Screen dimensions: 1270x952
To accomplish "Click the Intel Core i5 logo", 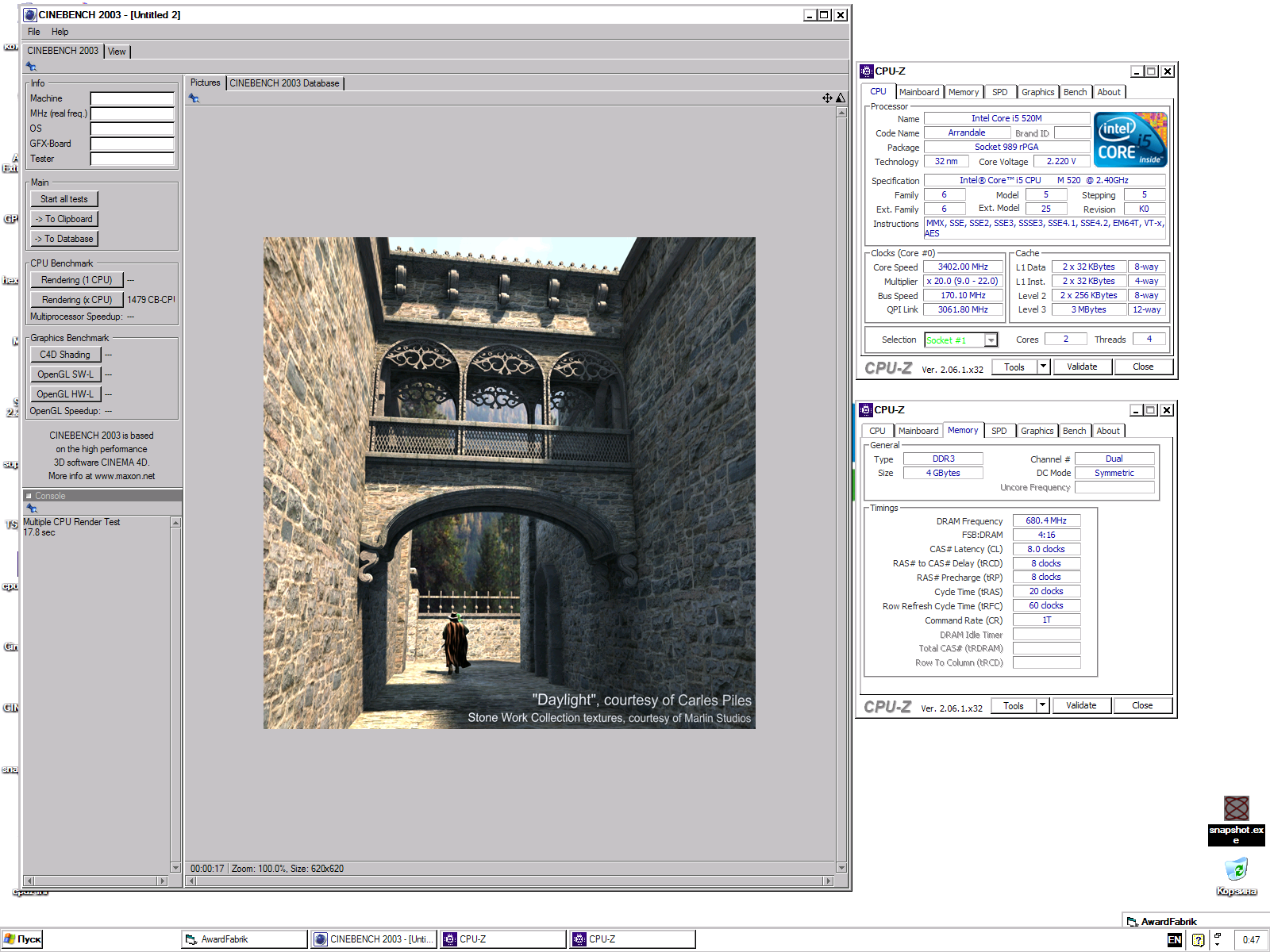I will [1131, 140].
